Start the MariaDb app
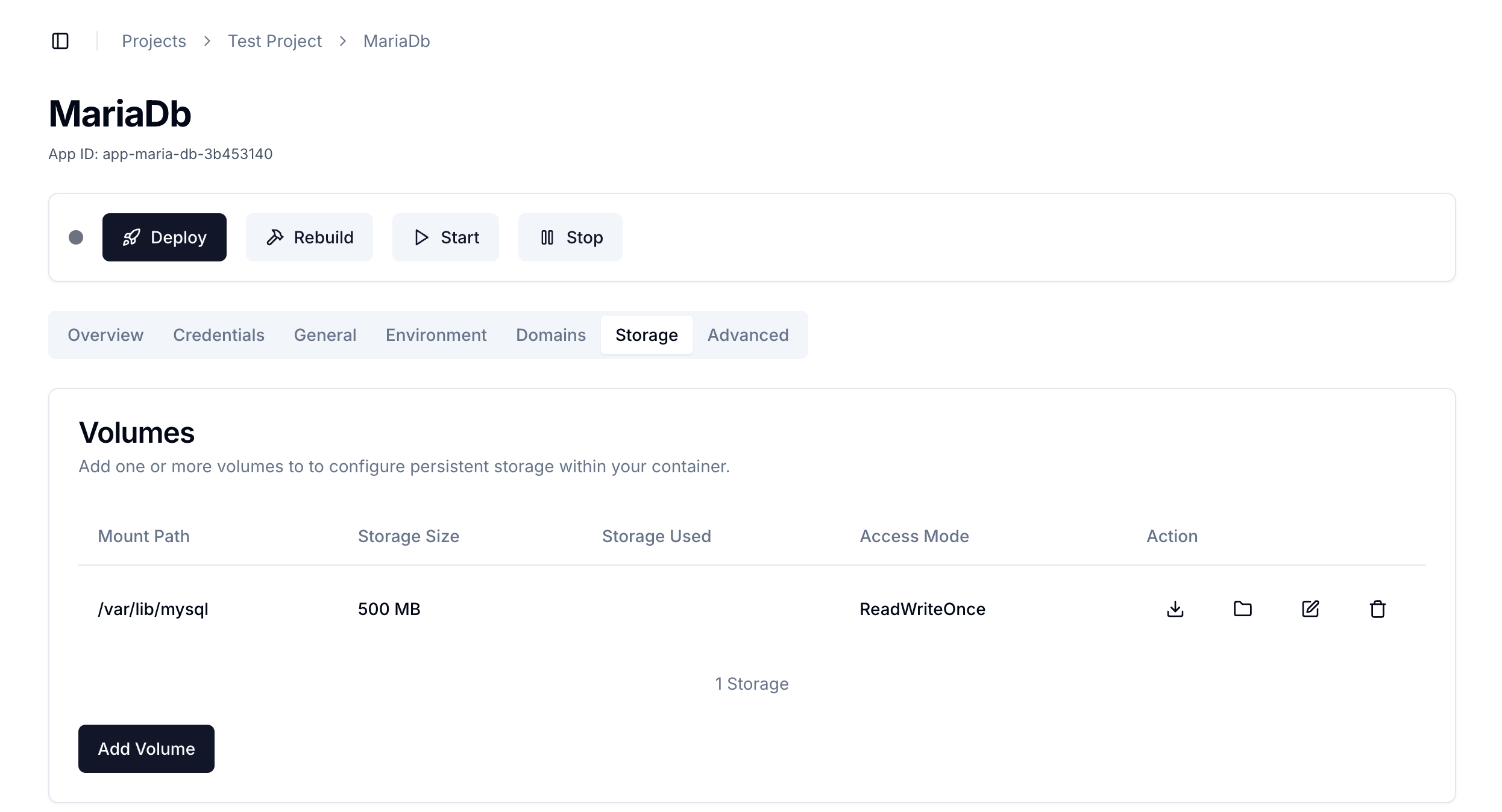This screenshot has height=812, width=1502. click(445, 237)
